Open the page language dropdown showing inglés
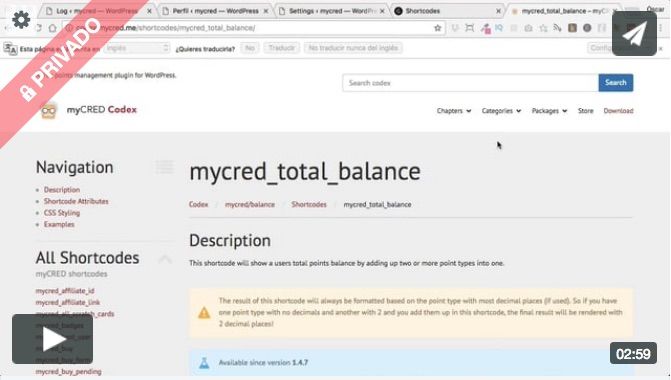The width and height of the screenshot is (671, 380). pyautogui.click(x=137, y=48)
